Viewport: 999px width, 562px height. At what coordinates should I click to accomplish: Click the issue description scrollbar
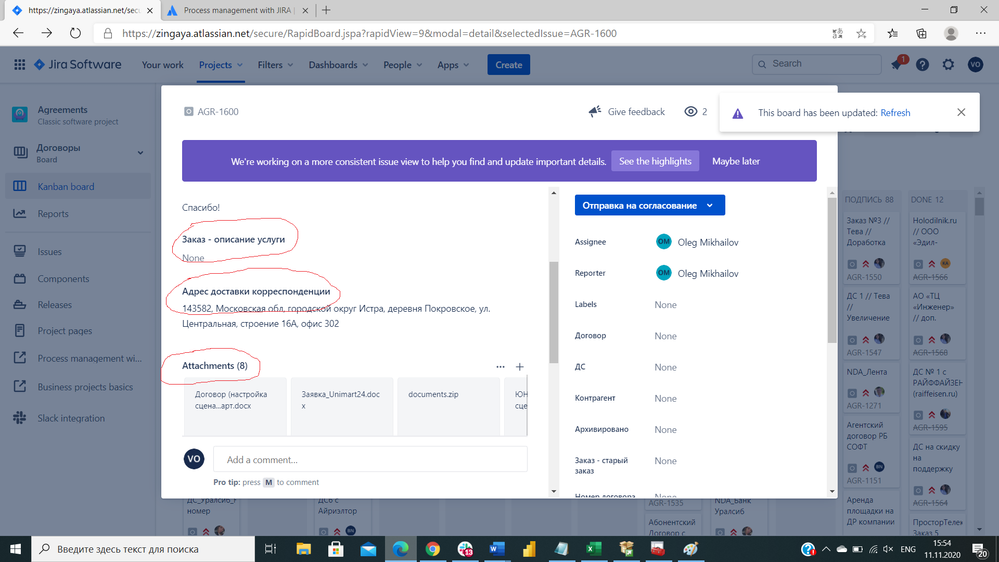pyautogui.click(x=554, y=312)
